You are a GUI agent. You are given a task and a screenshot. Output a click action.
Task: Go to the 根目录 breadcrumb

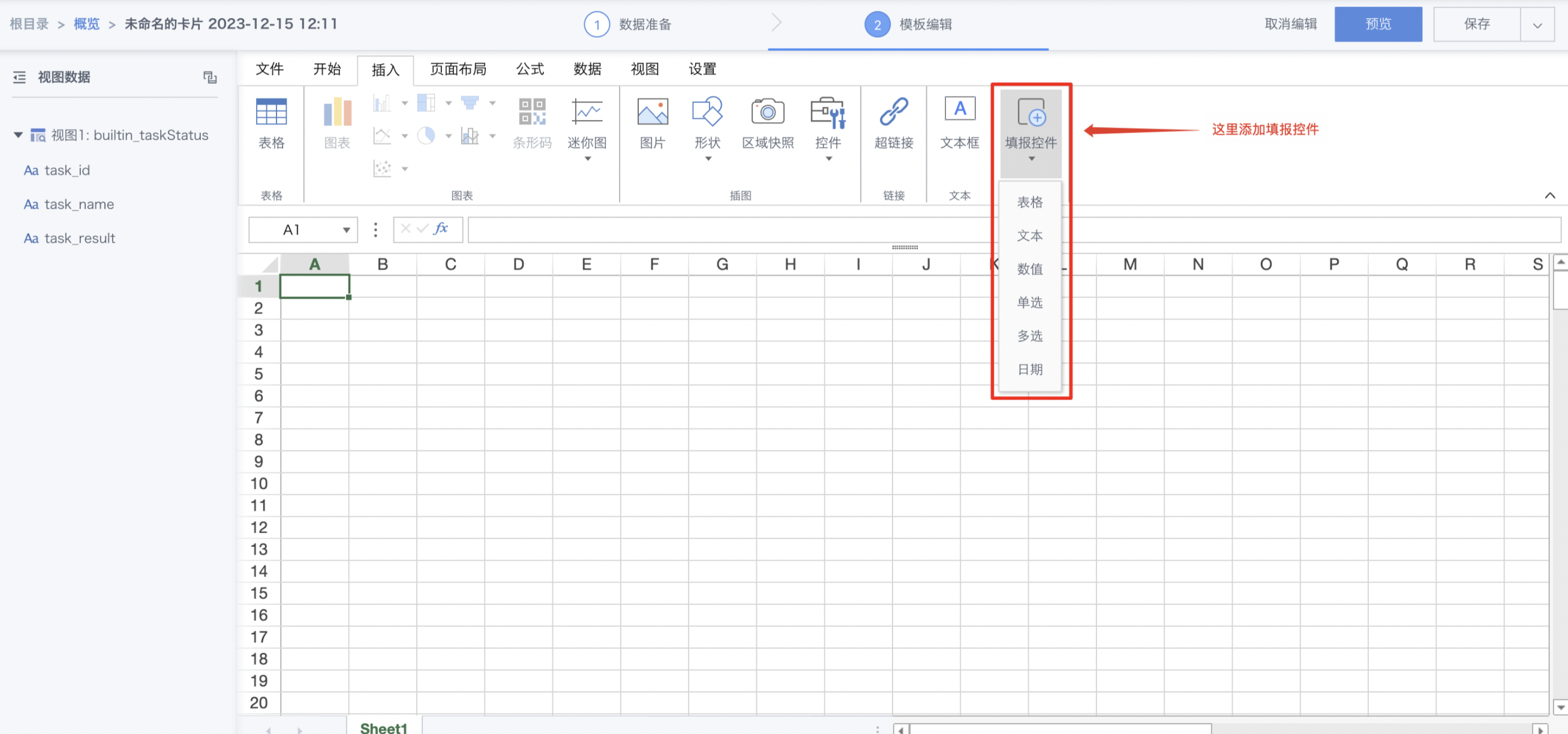tap(29, 25)
